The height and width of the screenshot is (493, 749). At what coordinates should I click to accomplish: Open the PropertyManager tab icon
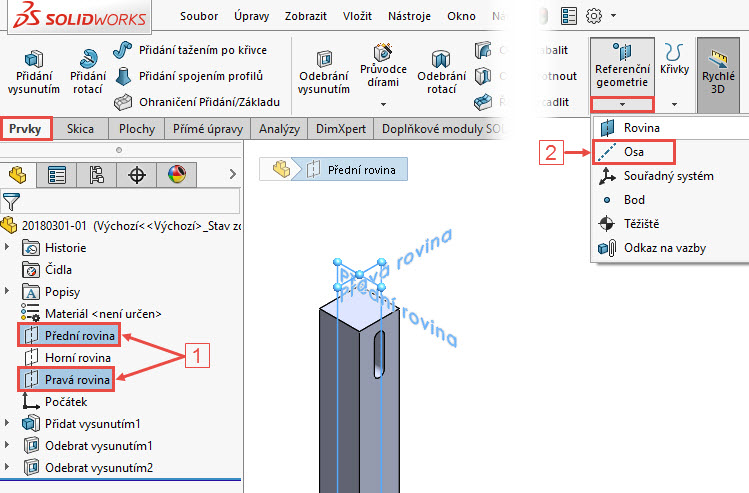click(x=56, y=175)
